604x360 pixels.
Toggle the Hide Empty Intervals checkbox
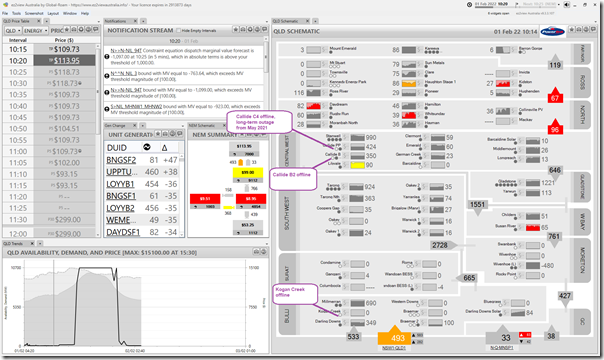[178, 30]
